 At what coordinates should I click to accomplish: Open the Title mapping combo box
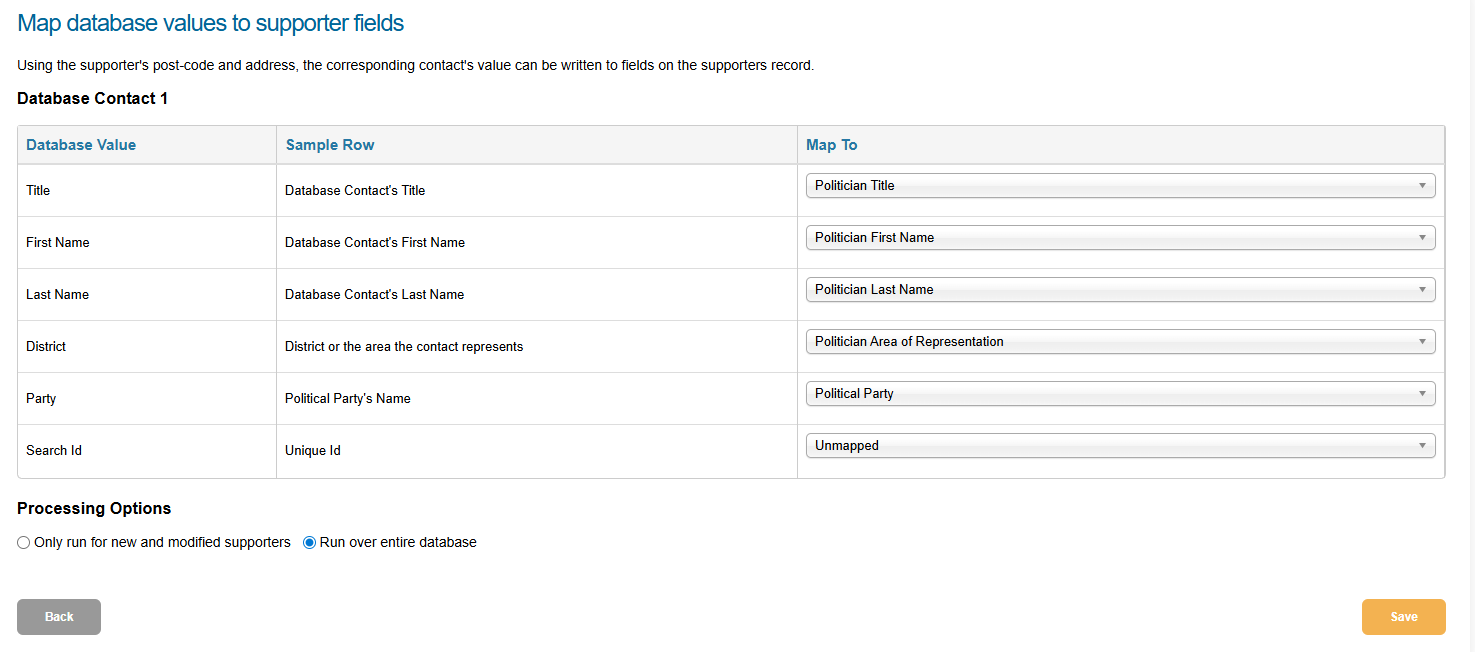(1100, 185)
